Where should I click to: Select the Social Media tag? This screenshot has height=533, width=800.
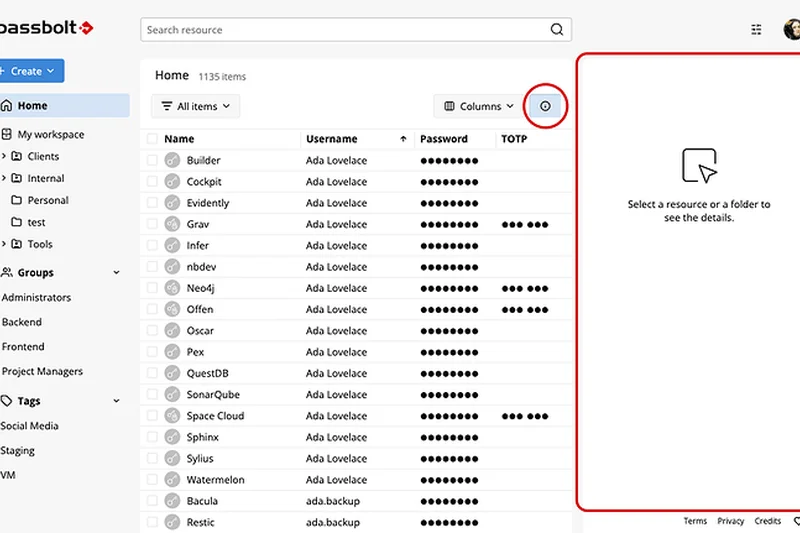(30, 426)
